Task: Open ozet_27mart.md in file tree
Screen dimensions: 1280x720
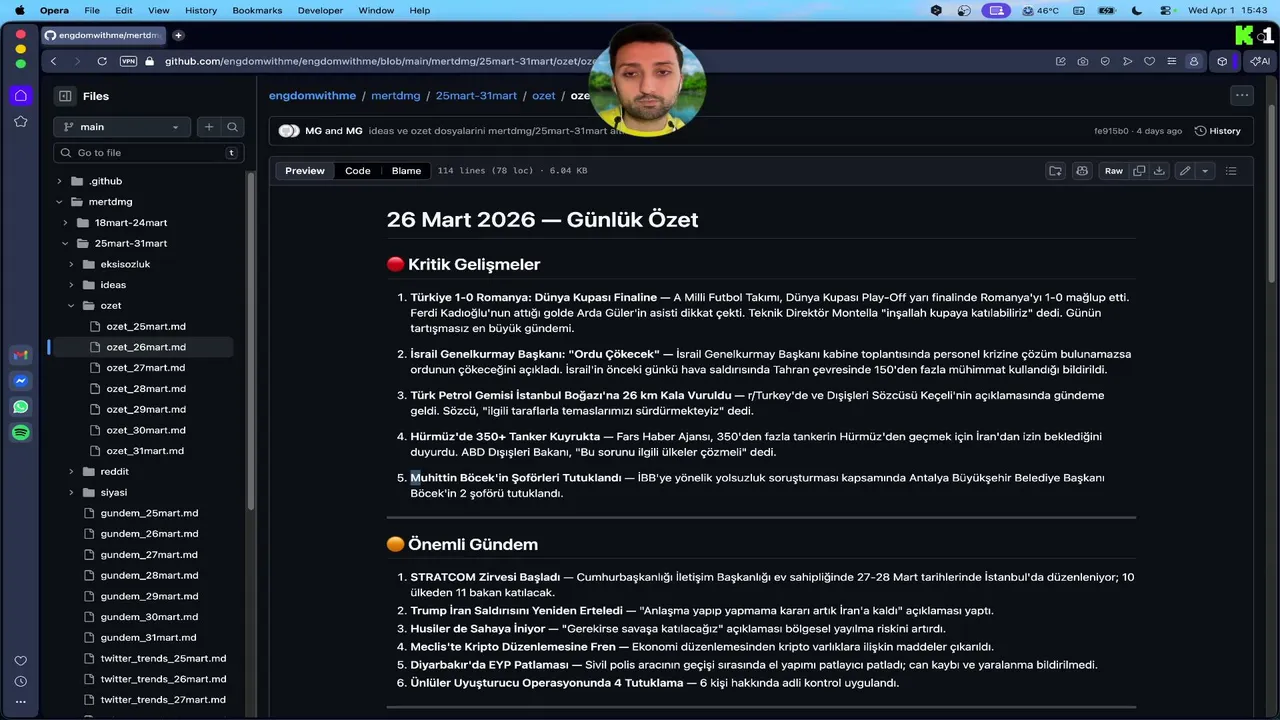Action: pos(146,368)
